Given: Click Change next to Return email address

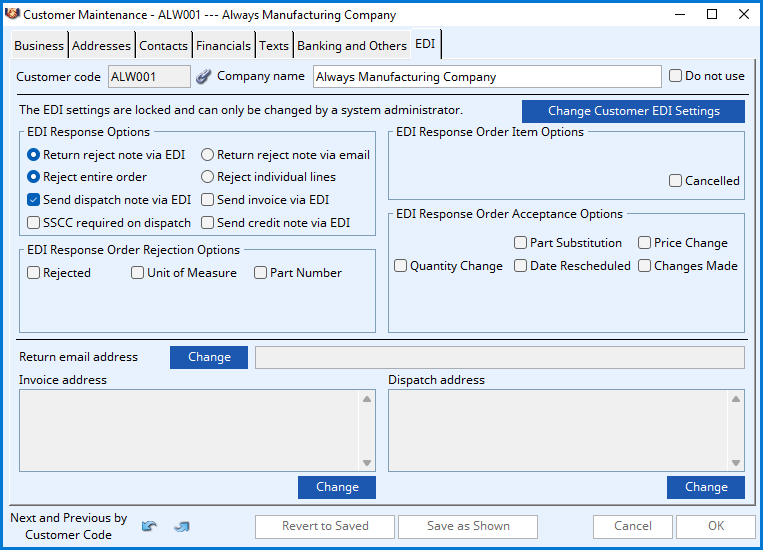Looking at the screenshot, I should (209, 357).
